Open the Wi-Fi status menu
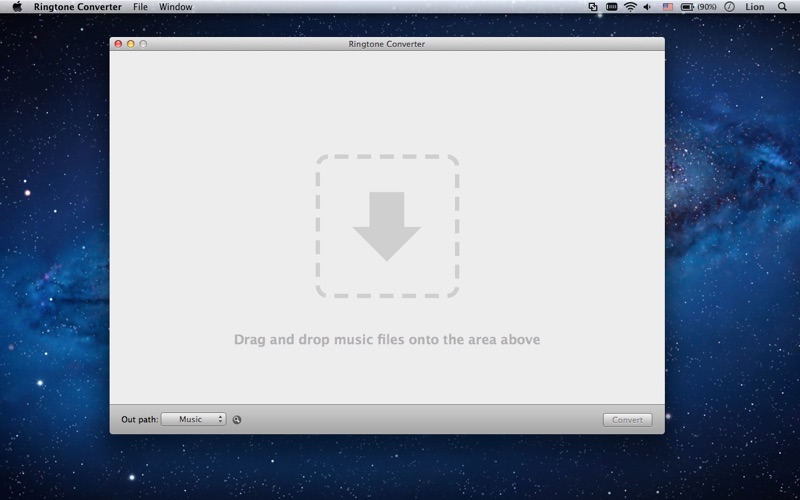The width and height of the screenshot is (800, 500). 631,7
